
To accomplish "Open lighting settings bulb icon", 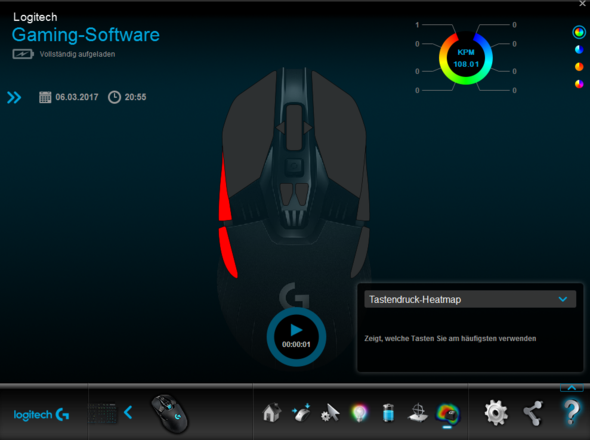I will point(359,413).
